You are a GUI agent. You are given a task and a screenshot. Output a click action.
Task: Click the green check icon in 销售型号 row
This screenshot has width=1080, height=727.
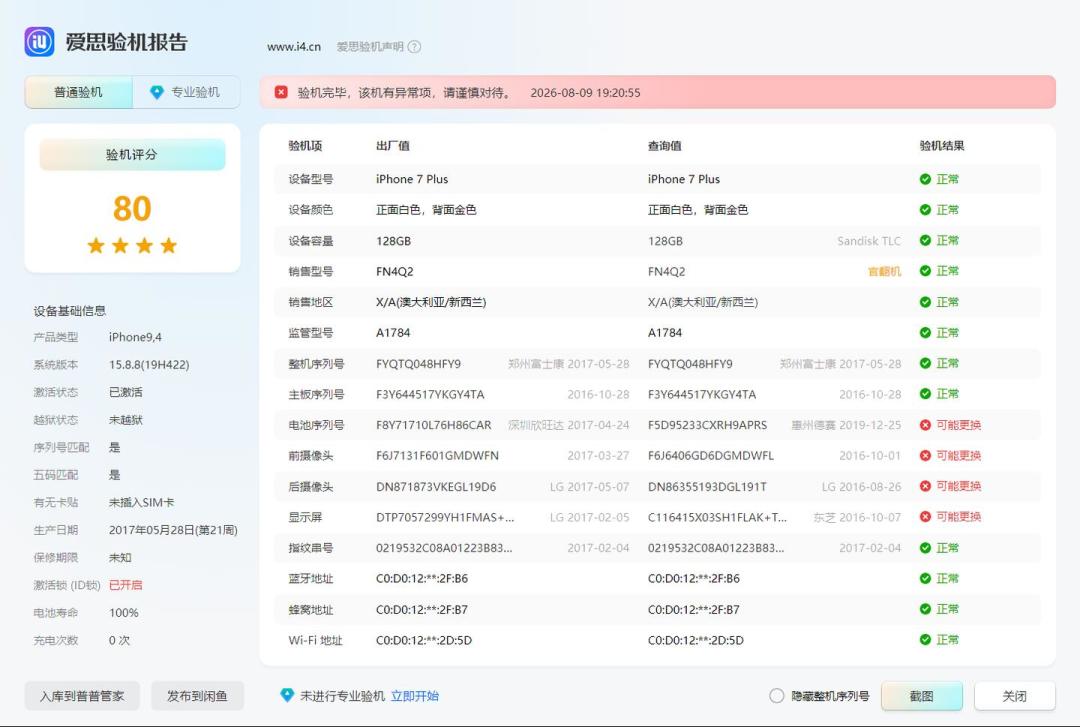925,271
